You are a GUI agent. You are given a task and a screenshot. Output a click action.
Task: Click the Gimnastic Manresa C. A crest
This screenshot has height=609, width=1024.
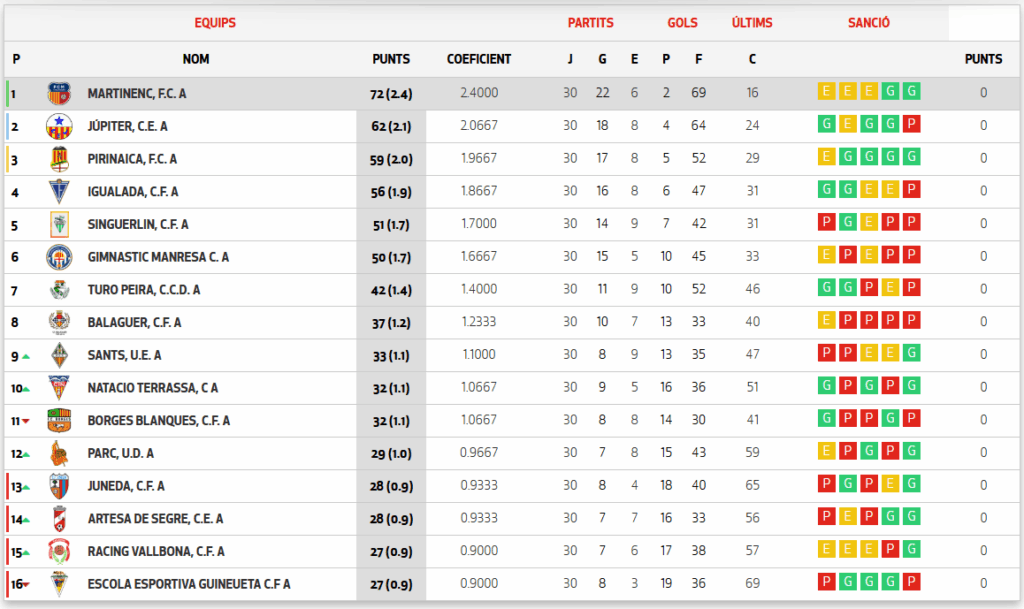point(59,257)
